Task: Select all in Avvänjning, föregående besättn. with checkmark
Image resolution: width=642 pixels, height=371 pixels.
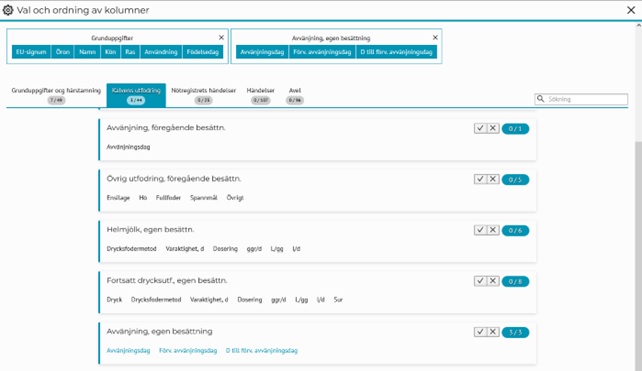Action: click(x=480, y=129)
